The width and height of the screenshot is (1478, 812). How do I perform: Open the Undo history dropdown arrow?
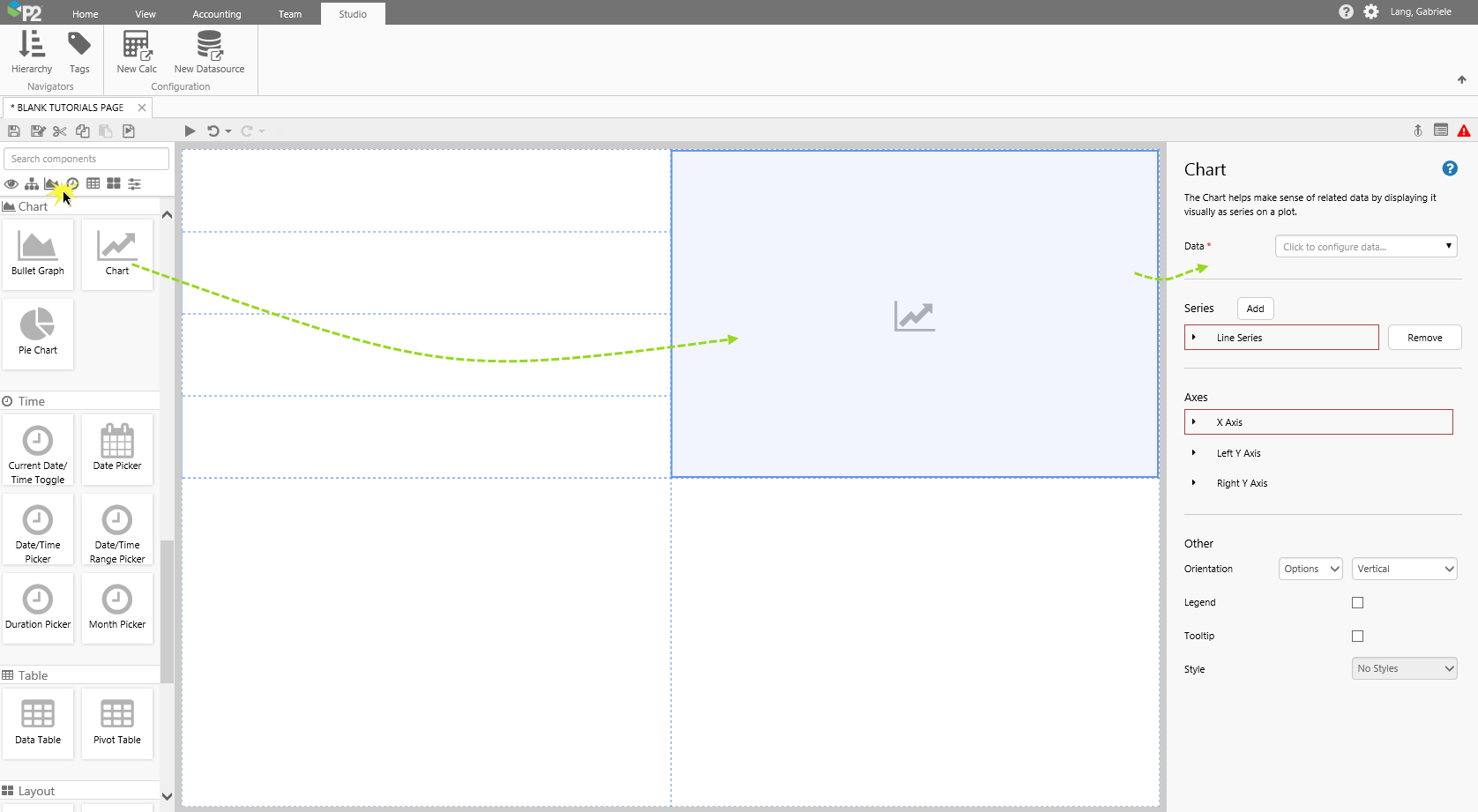click(228, 131)
